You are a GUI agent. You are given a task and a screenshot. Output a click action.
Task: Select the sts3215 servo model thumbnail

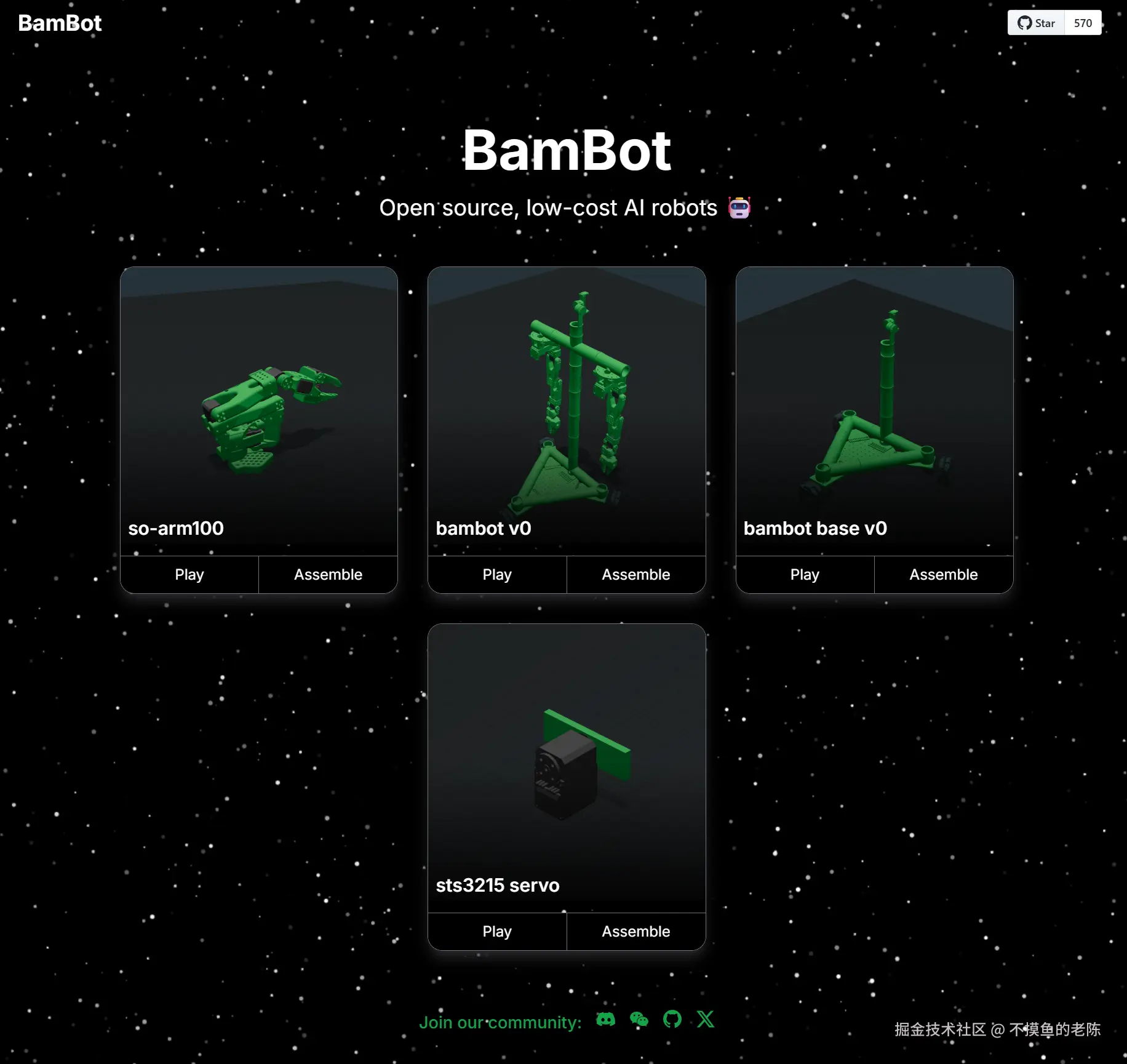567,768
